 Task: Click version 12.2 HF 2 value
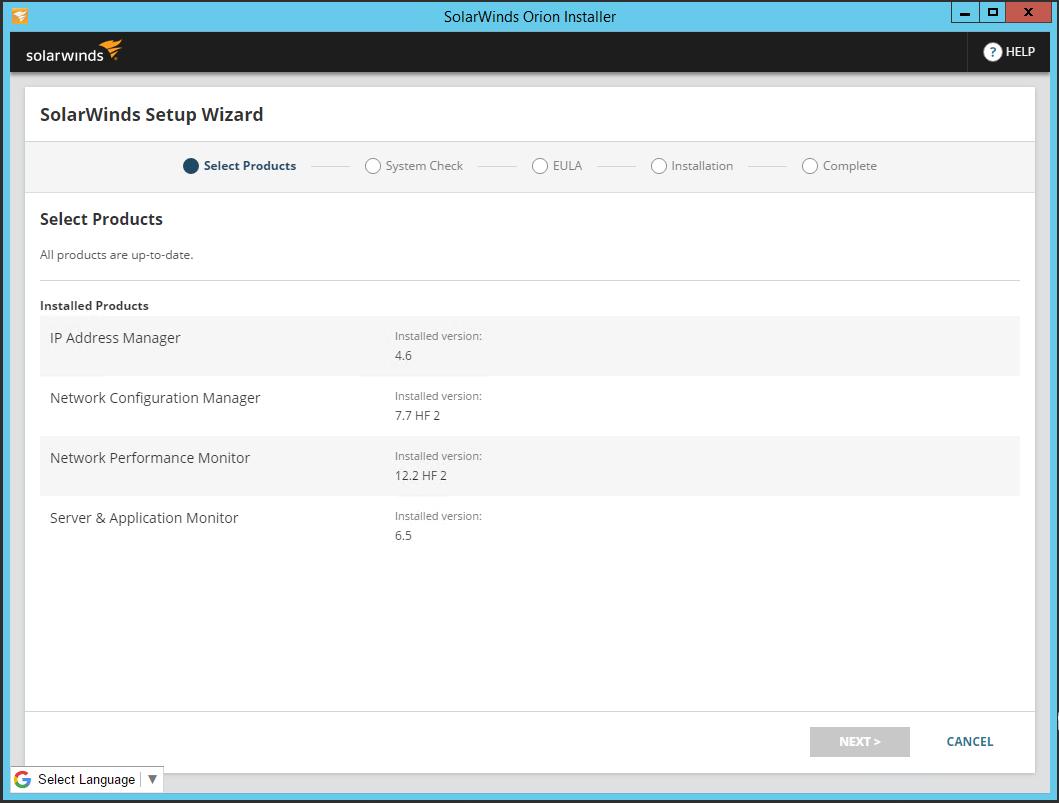(x=421, y=476)
